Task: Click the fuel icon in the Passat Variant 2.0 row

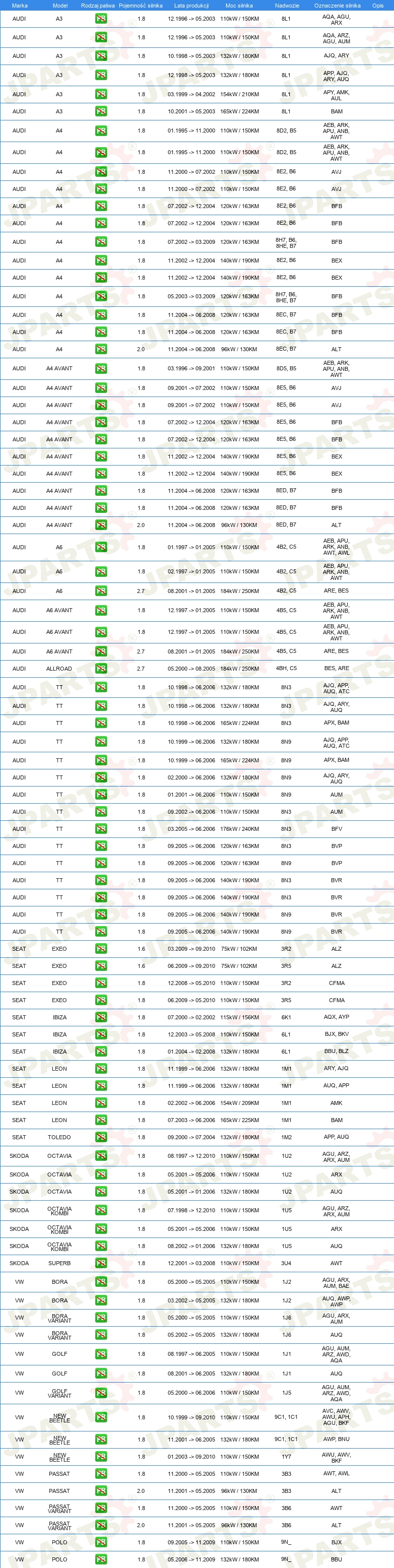Action: pos(101,1525)
